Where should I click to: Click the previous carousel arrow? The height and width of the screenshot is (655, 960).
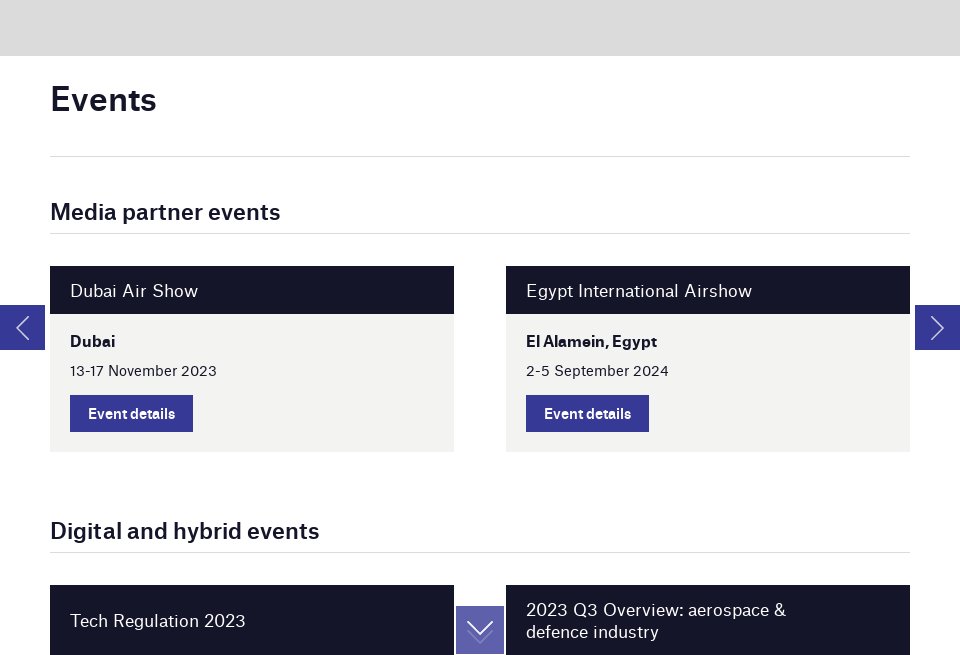coord(22,327)
